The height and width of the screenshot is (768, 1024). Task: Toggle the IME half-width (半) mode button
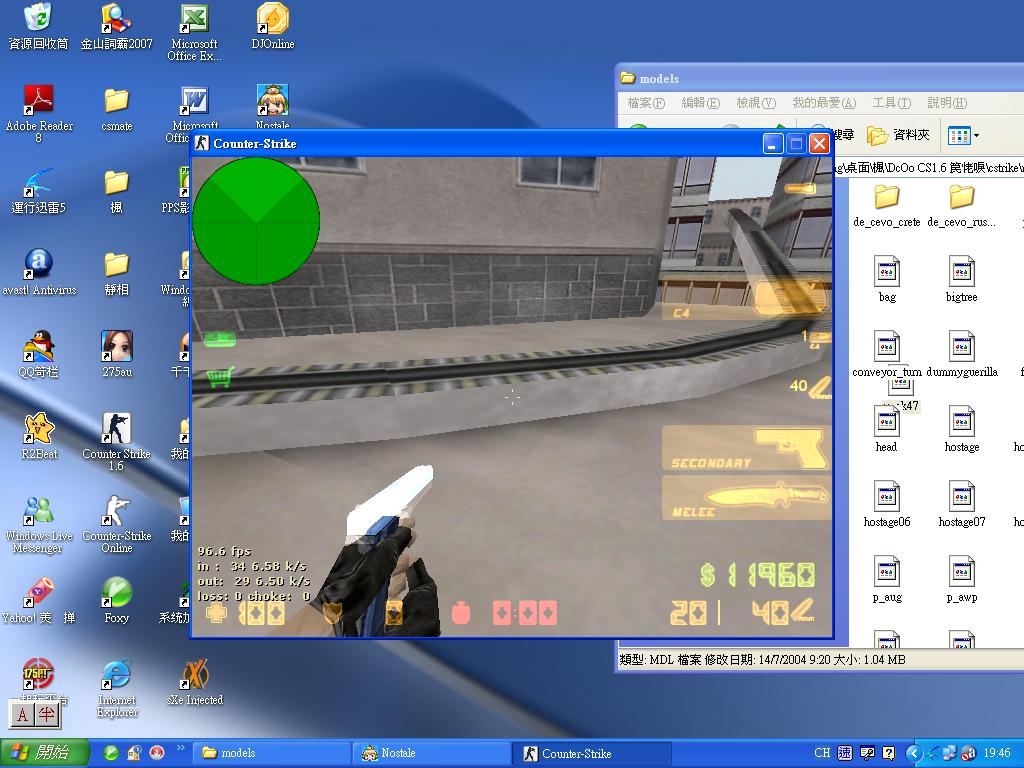coord(47,715)
